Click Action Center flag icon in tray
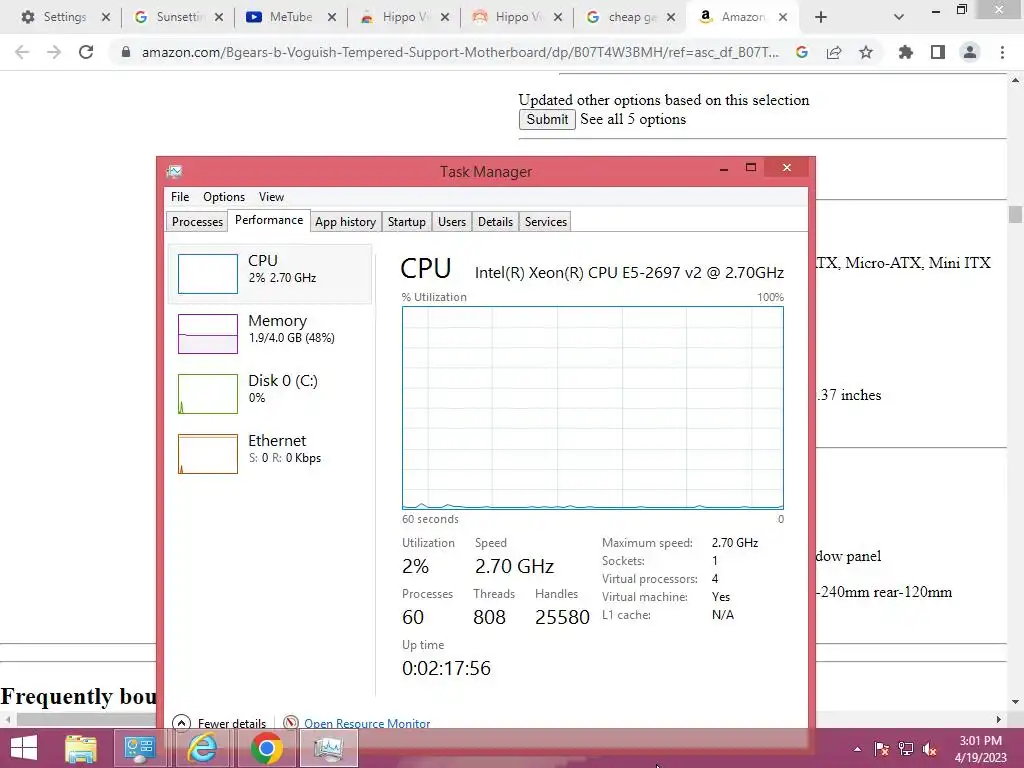 coord(881,749)
